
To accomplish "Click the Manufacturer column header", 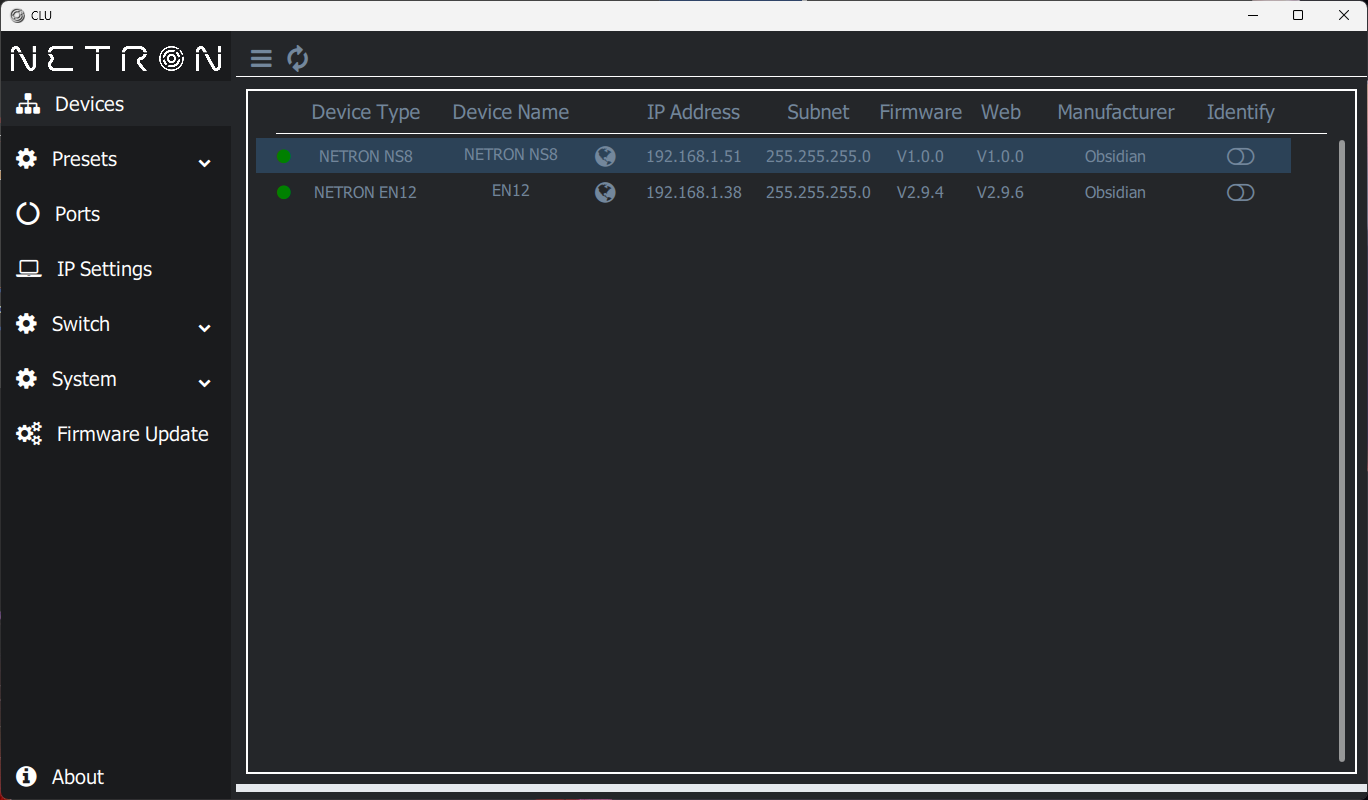I will (x=1116, y=112).
